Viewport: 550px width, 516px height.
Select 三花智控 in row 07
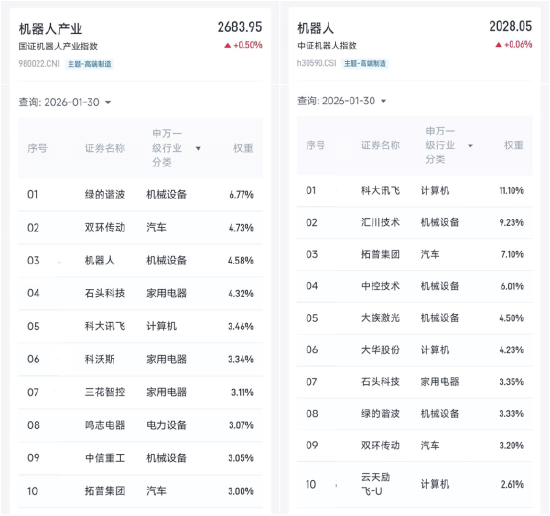click(105, 392)
